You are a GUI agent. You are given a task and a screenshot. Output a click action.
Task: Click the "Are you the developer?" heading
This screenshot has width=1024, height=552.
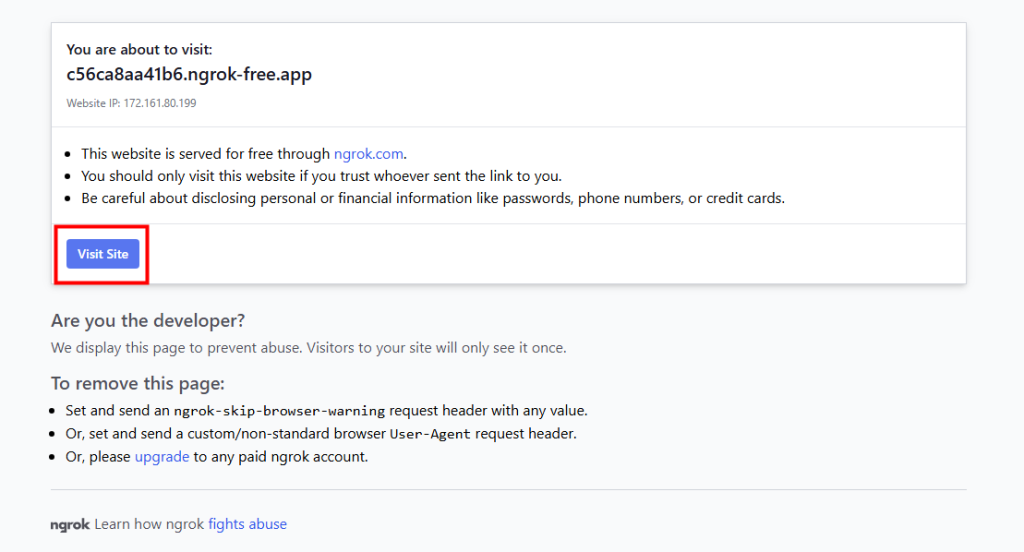pyautogui.click(x=148, y=321)
